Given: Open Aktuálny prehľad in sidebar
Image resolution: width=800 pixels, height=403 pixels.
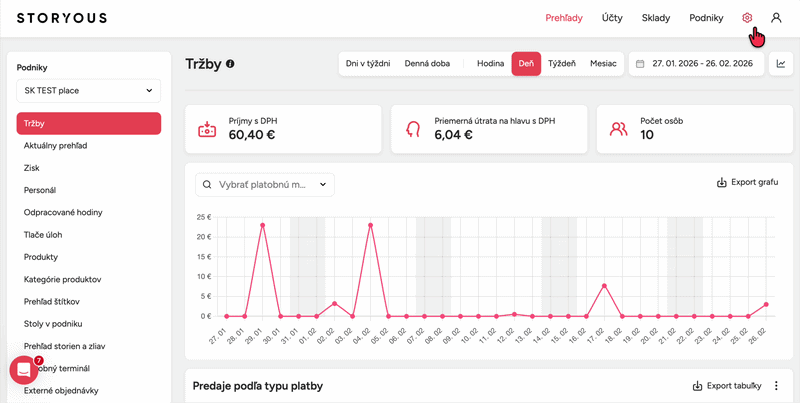Looking at the screenshot, I should (x=56, y=146).
